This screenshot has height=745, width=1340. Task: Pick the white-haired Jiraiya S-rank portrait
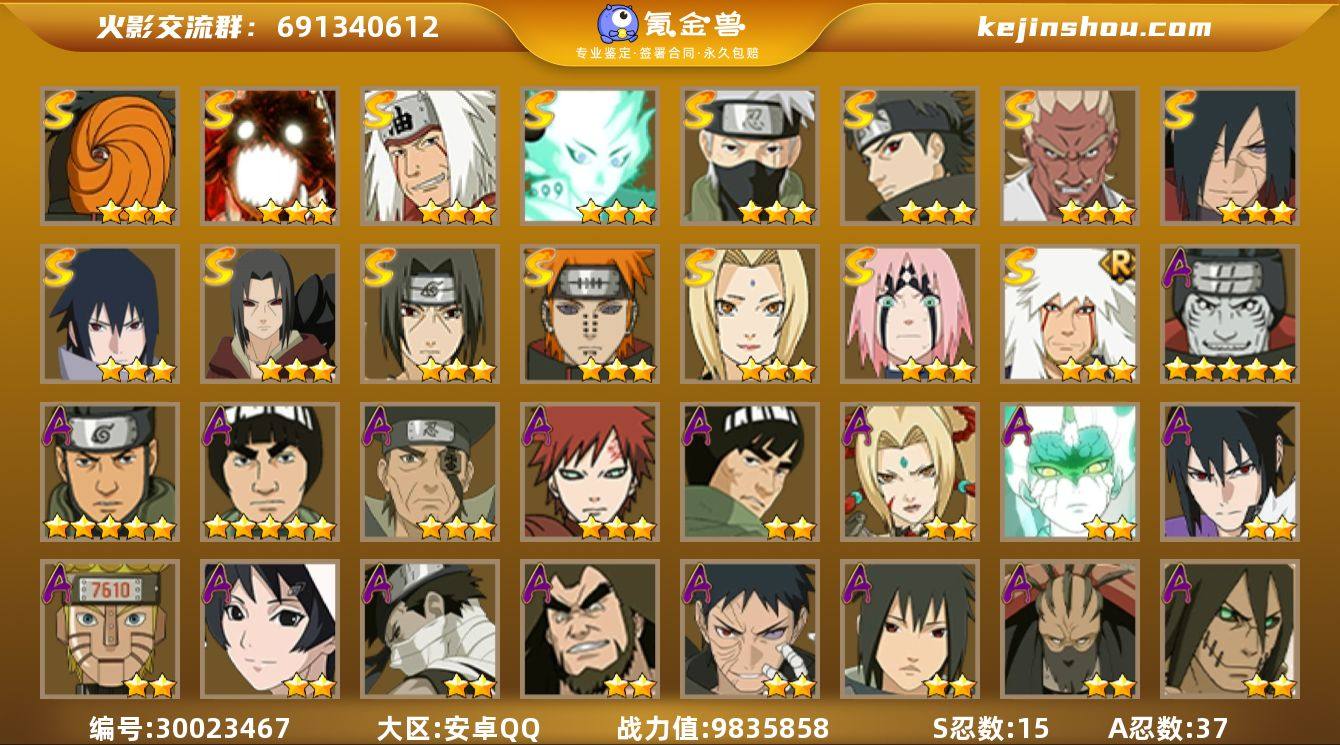coord(430,156)
